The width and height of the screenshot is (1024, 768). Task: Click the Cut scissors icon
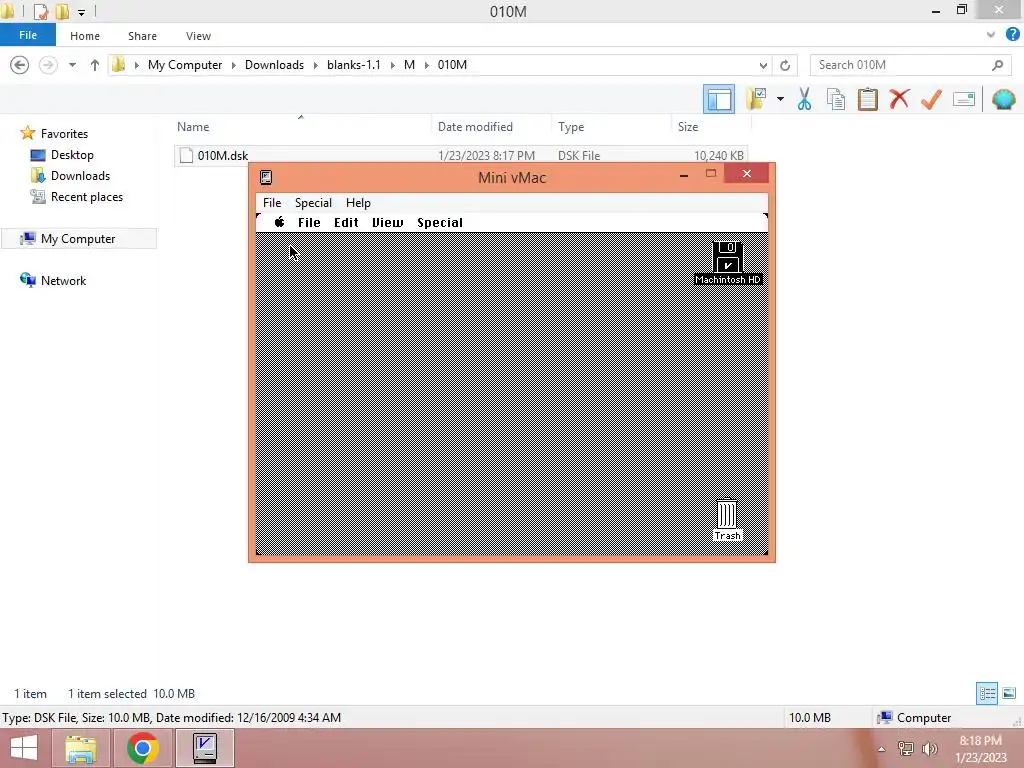point(804,99)
